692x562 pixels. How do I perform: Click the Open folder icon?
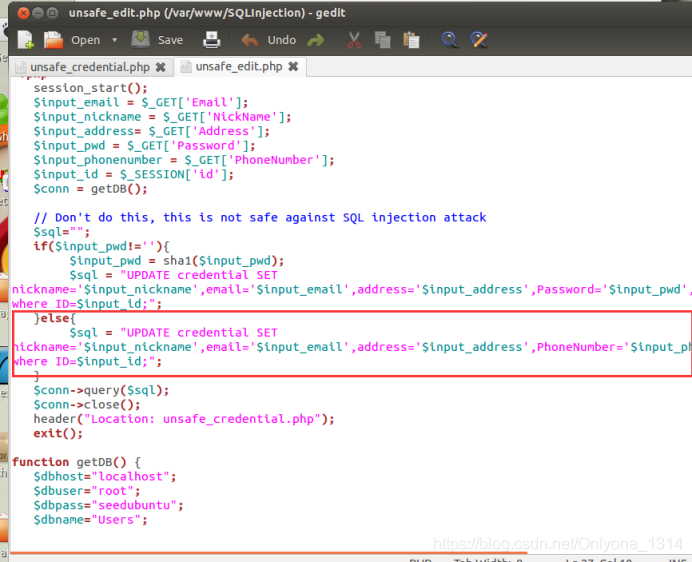tap(53, 40)
